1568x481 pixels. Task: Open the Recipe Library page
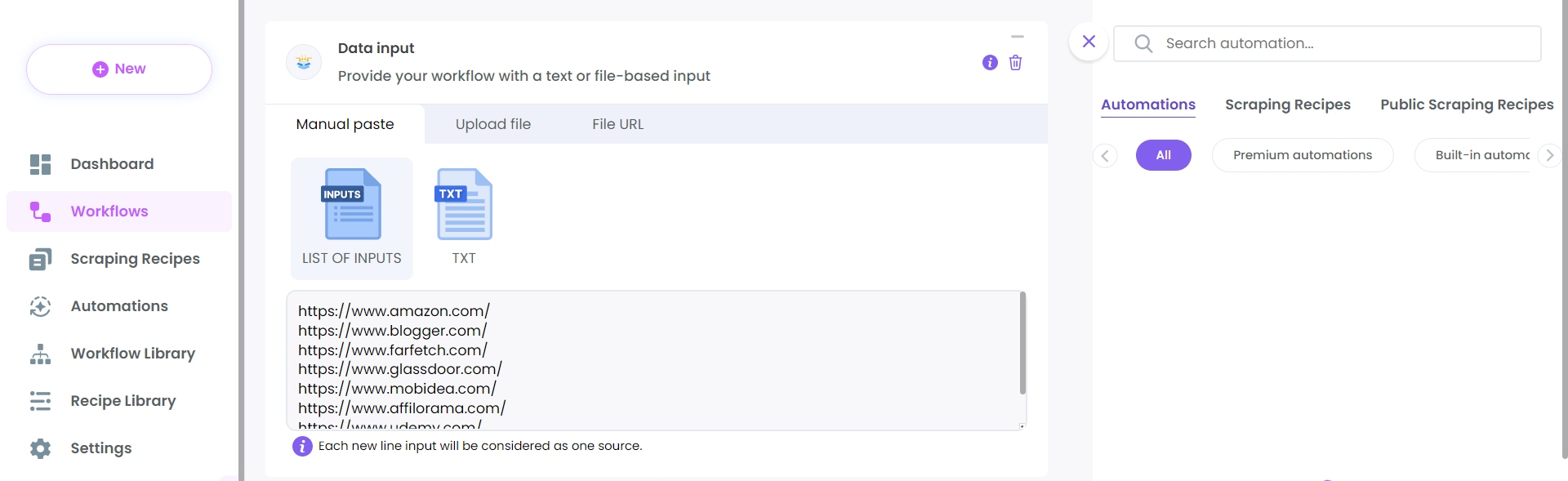click(122, 401)
